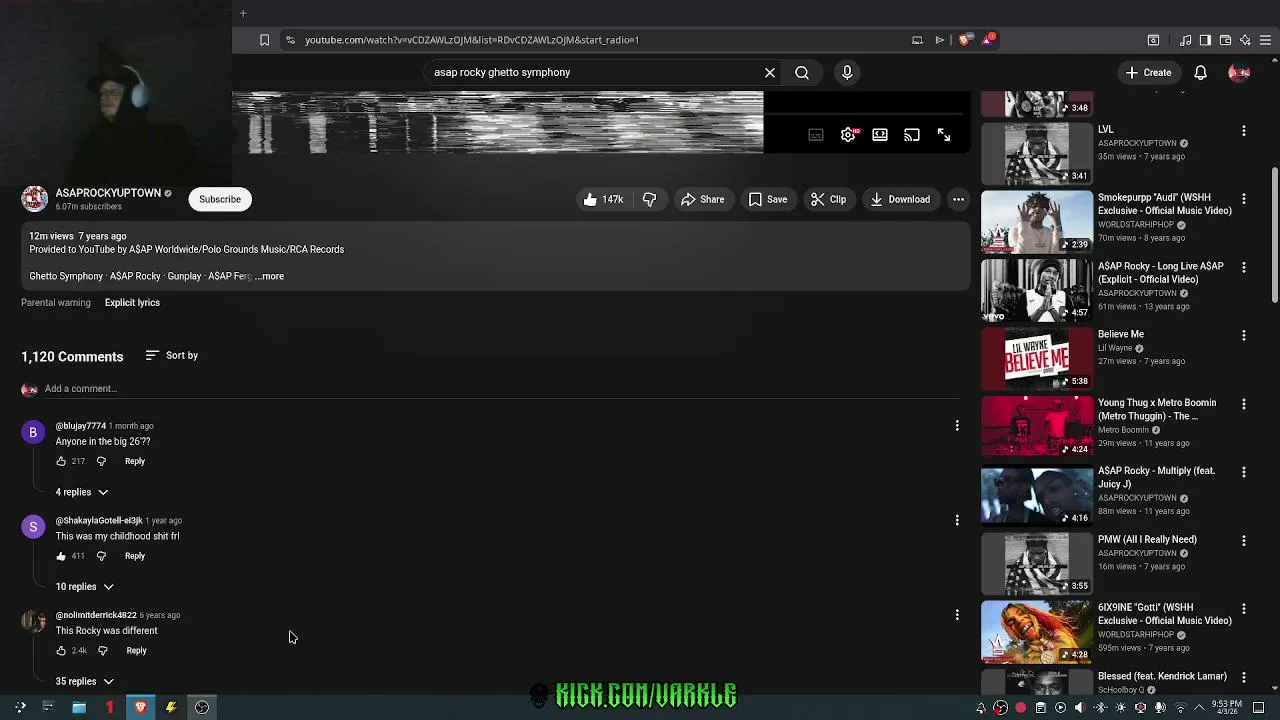Play the Believe Me Lil Wayne thumbnail
The width and height of the screenshot is (1280, 720).
pyautogui.click(x=1037, y=358)
